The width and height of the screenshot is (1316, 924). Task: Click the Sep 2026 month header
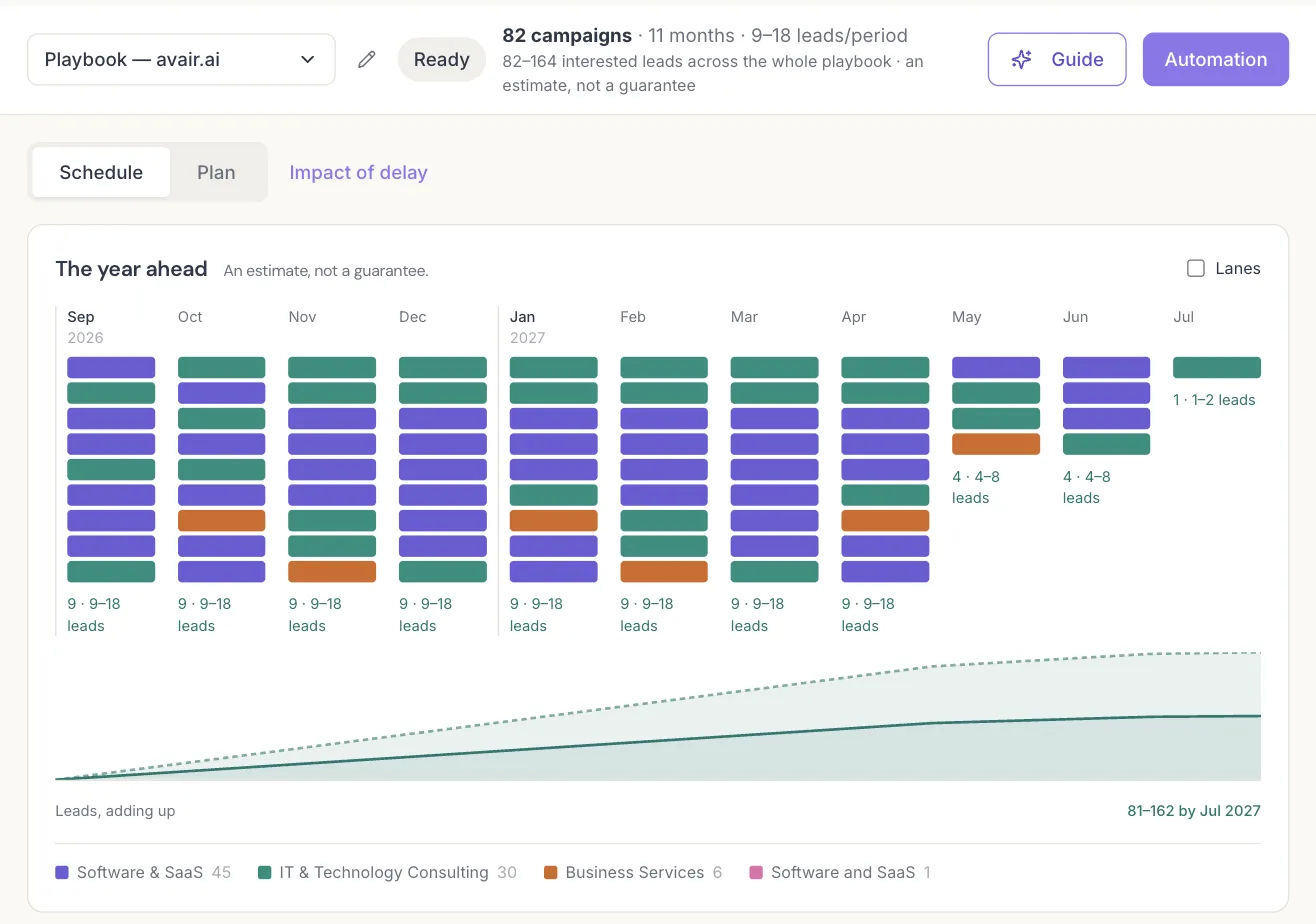coord(85,327)
